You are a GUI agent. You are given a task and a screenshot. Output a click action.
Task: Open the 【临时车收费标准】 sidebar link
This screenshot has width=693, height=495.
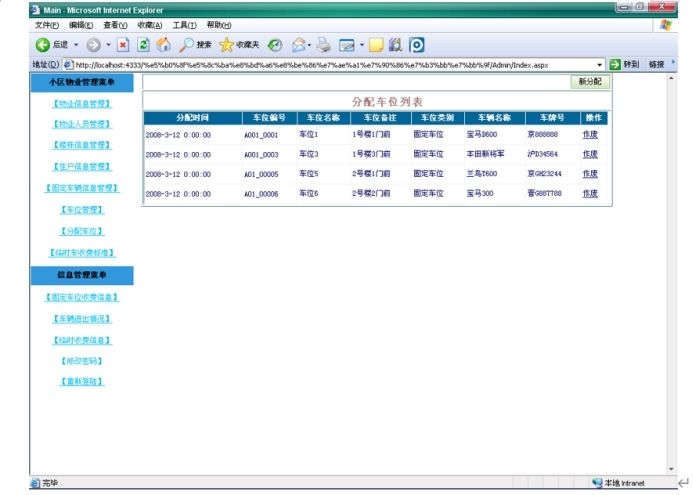(82, 253)
